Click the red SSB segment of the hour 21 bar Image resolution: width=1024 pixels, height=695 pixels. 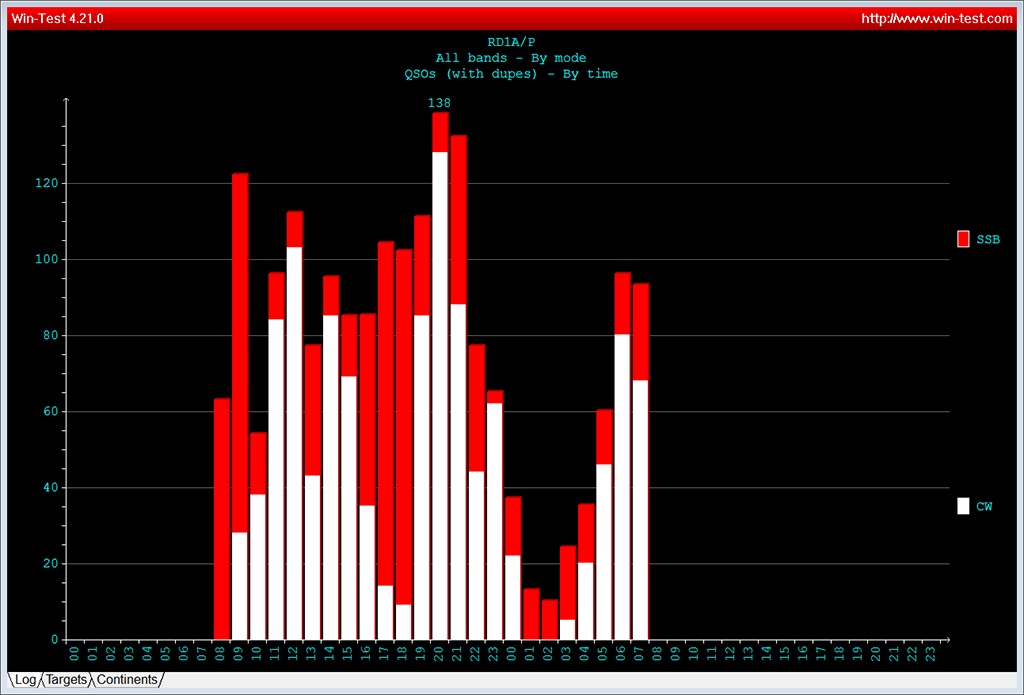tap(459, 220)
